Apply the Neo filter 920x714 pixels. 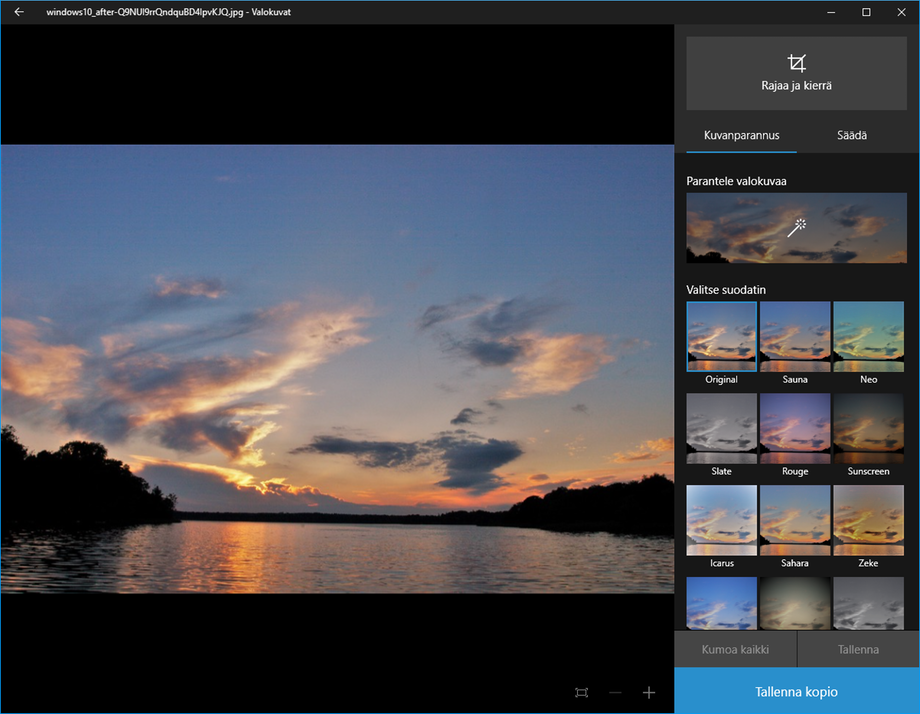click(868, 336)
